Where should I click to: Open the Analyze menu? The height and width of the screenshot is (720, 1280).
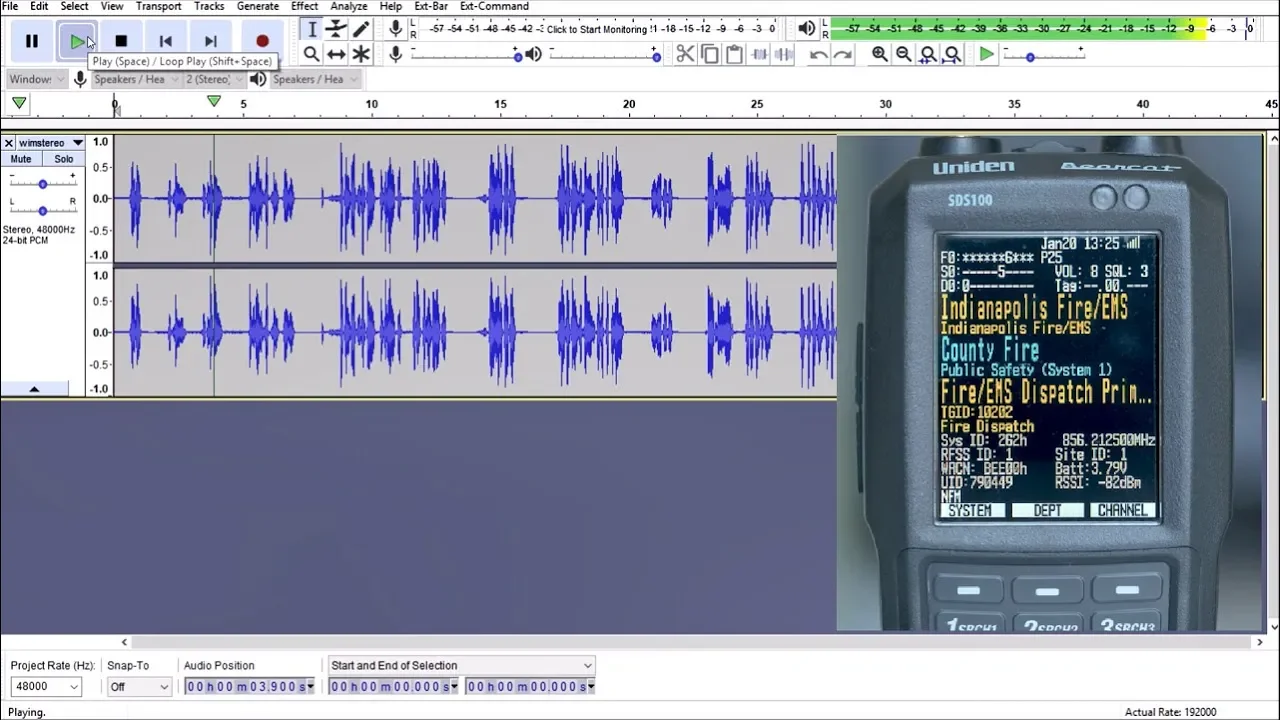point(349,6)
